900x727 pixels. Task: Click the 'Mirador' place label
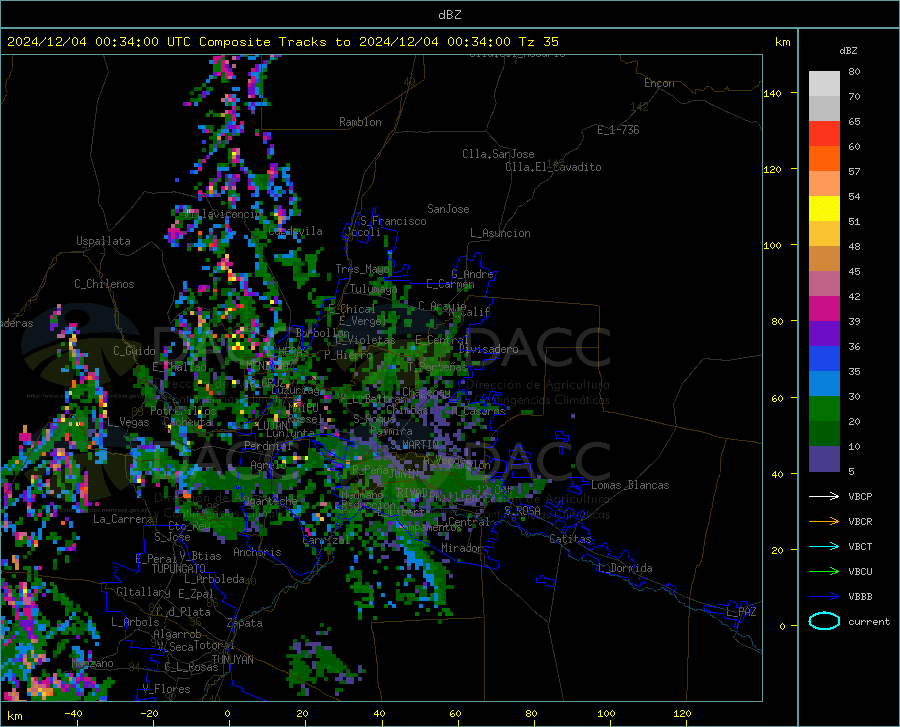tap(462, 548)
